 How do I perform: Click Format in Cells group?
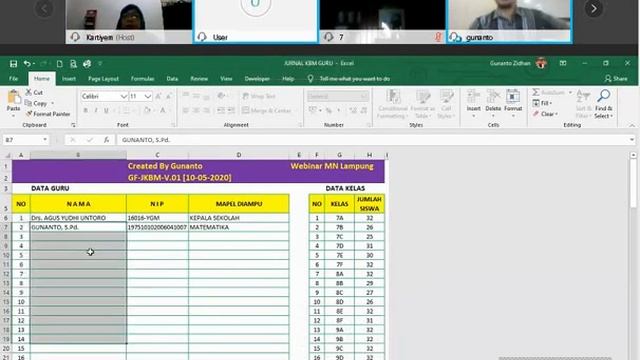[x=513, y=104]
